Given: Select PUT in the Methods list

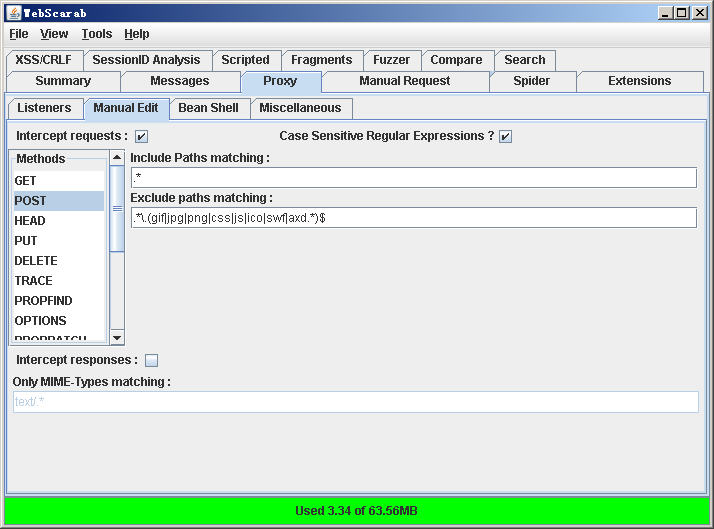Looking at the screenshot, I should click(x=59, y=241).
